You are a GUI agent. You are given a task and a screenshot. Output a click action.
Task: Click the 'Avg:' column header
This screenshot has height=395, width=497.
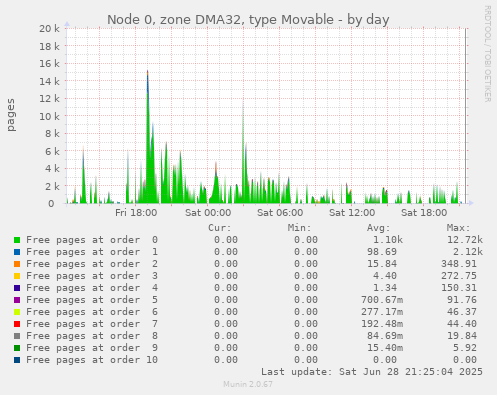pos(379,228)
